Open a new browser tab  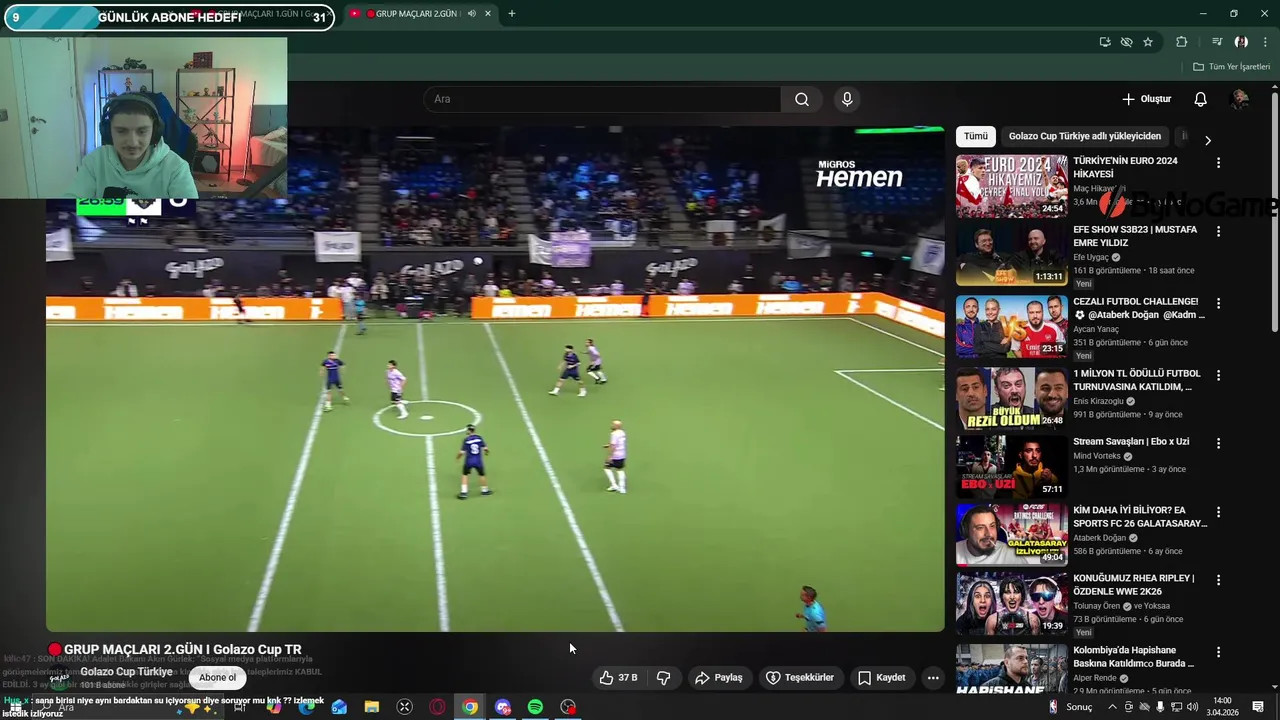click(511, 13)
